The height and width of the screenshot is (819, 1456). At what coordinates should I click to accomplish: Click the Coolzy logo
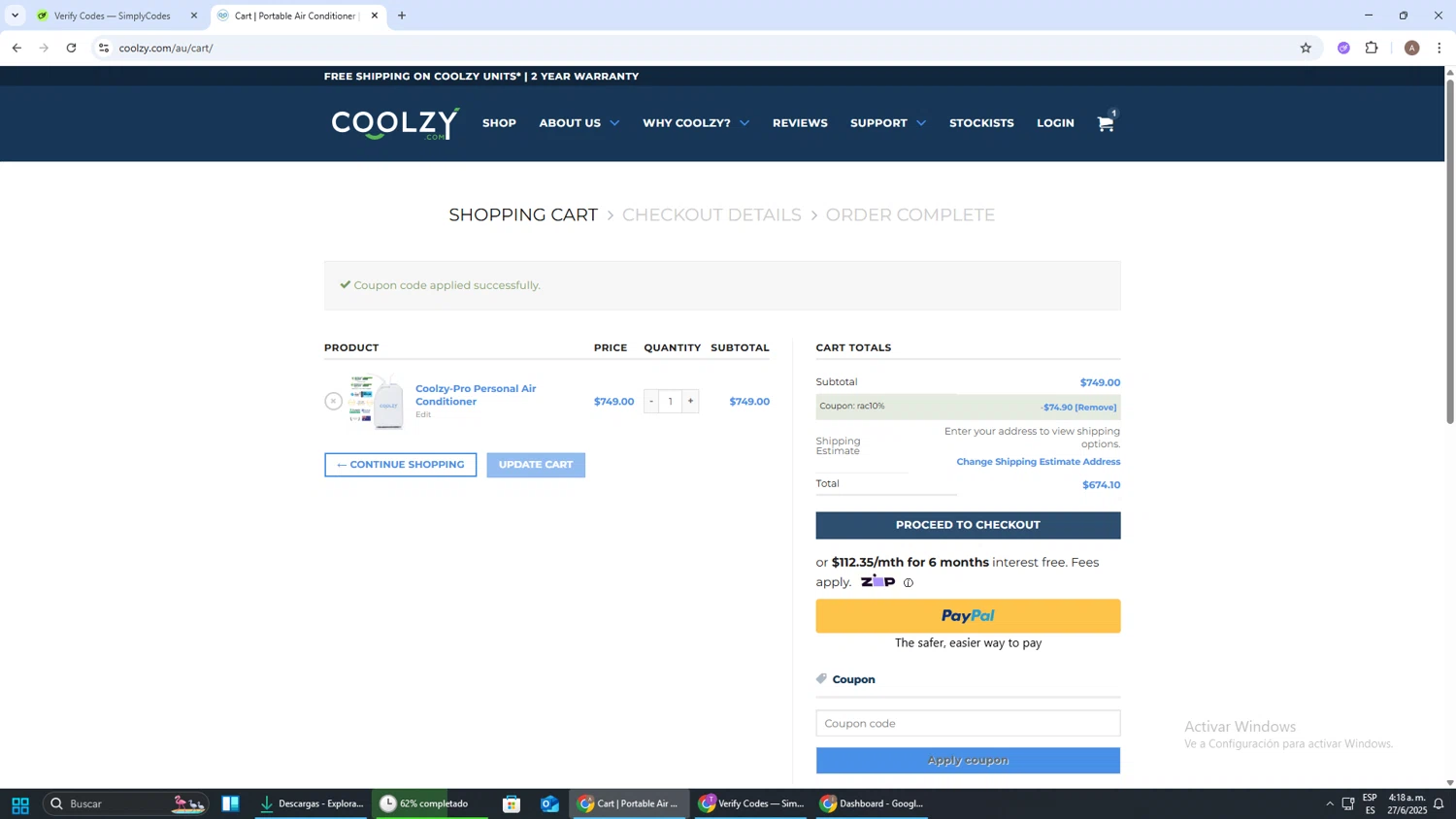pos(395,123)
